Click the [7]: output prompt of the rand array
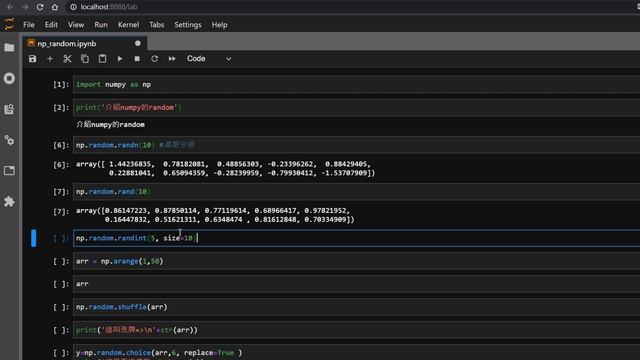Screen dimensions: 640x360 pyautogui.click(x=61, y=211)
